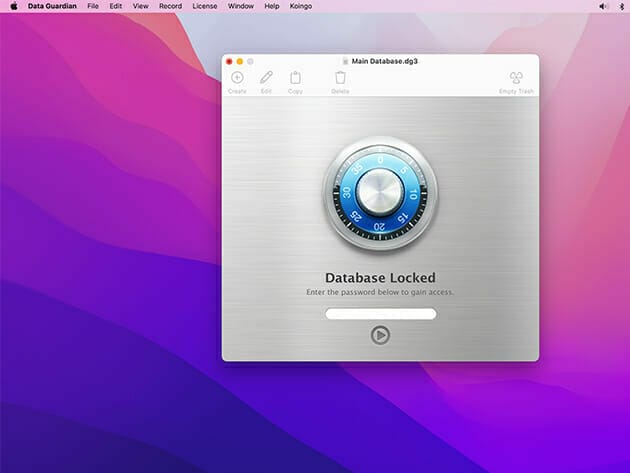
Task: Click the Edit pencil toolbar icon
Action: (266, 78)
